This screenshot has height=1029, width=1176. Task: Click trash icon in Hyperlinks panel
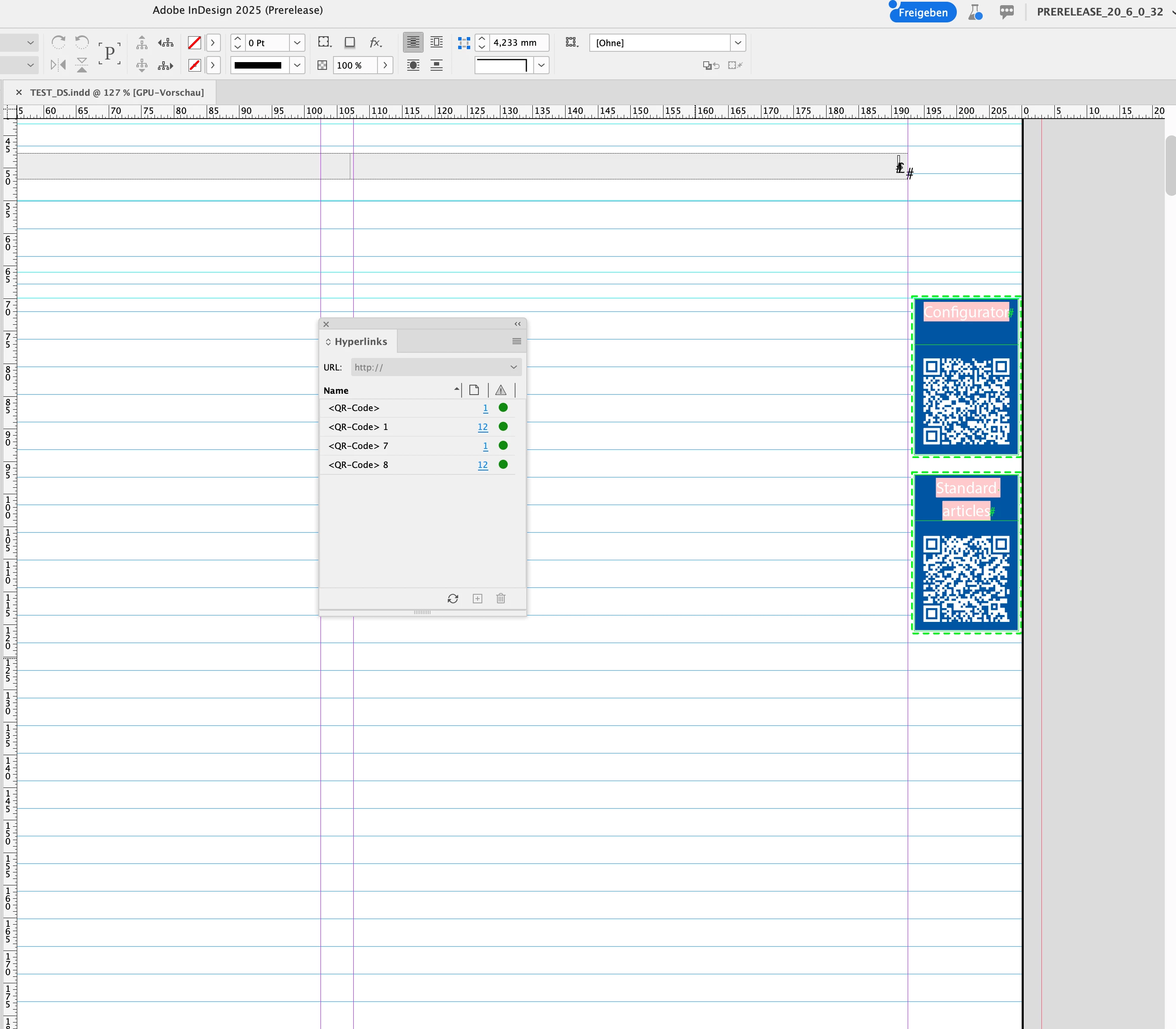501,598
